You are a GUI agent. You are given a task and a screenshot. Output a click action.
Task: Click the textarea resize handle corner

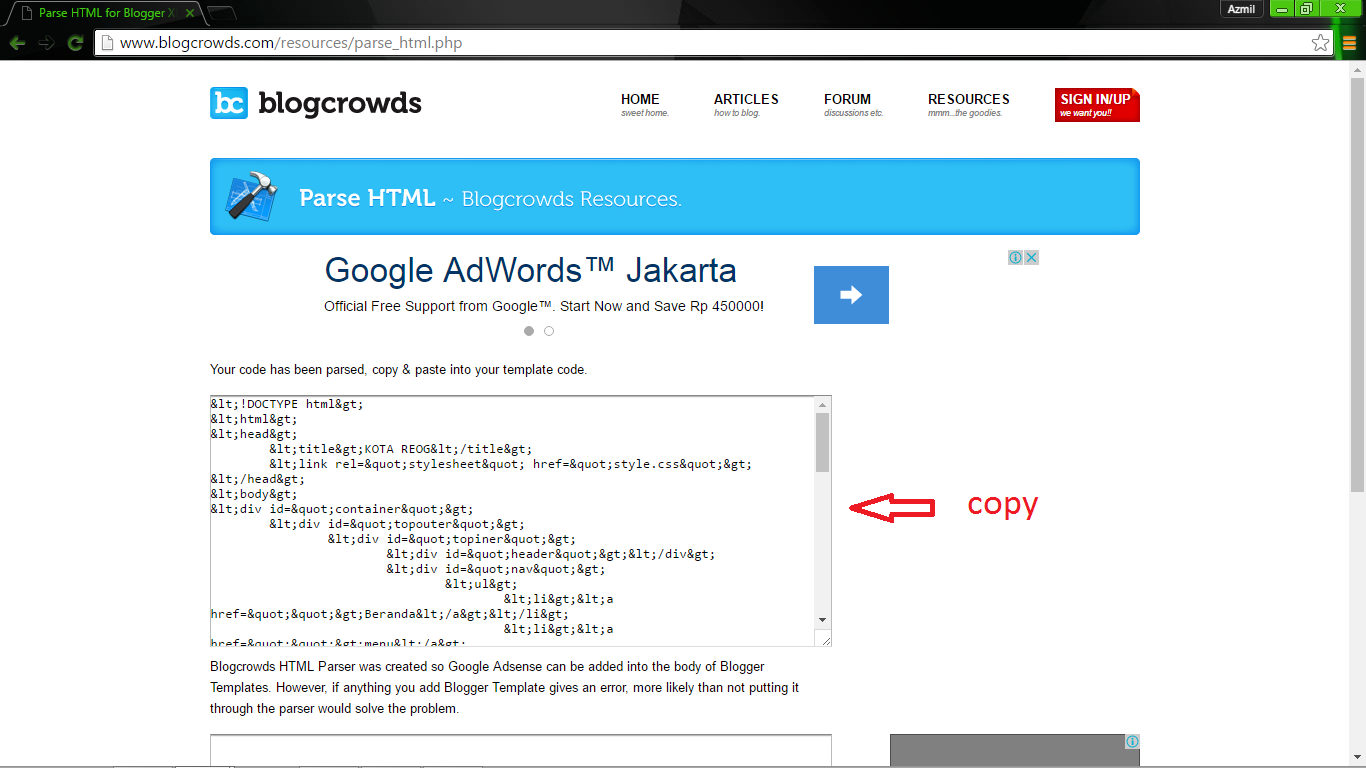pos(823,638)
